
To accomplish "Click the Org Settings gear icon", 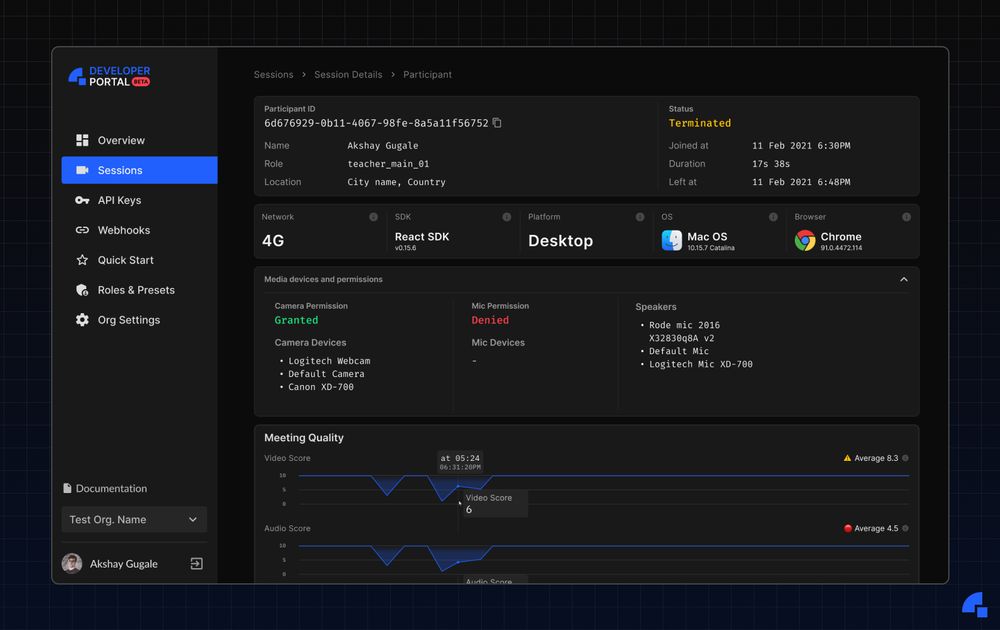I will (82, 320).
